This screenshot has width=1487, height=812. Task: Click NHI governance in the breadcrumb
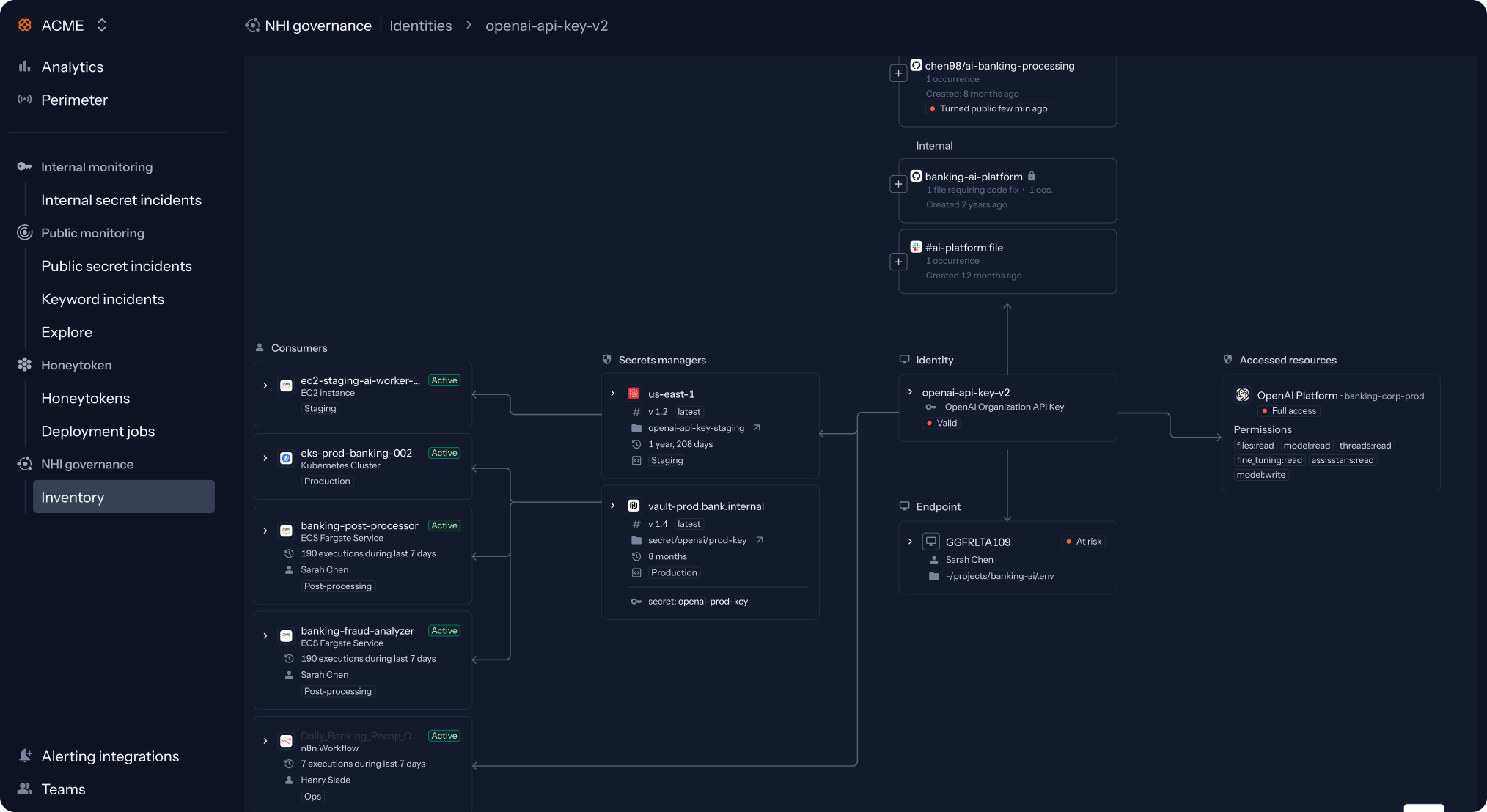pyautogui.click(x=318, y=26)
